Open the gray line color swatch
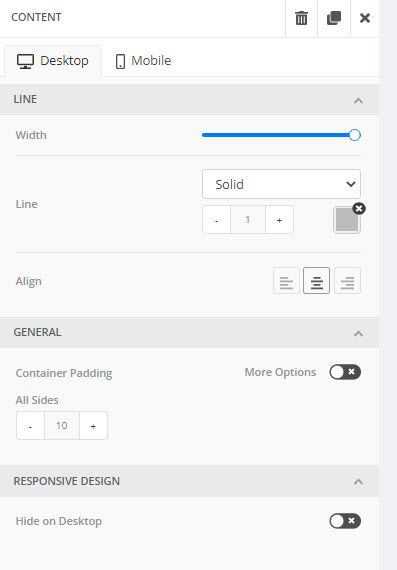The height and width of the screenshot is (570, 397). pyautogui.click(x=347, y=220)
